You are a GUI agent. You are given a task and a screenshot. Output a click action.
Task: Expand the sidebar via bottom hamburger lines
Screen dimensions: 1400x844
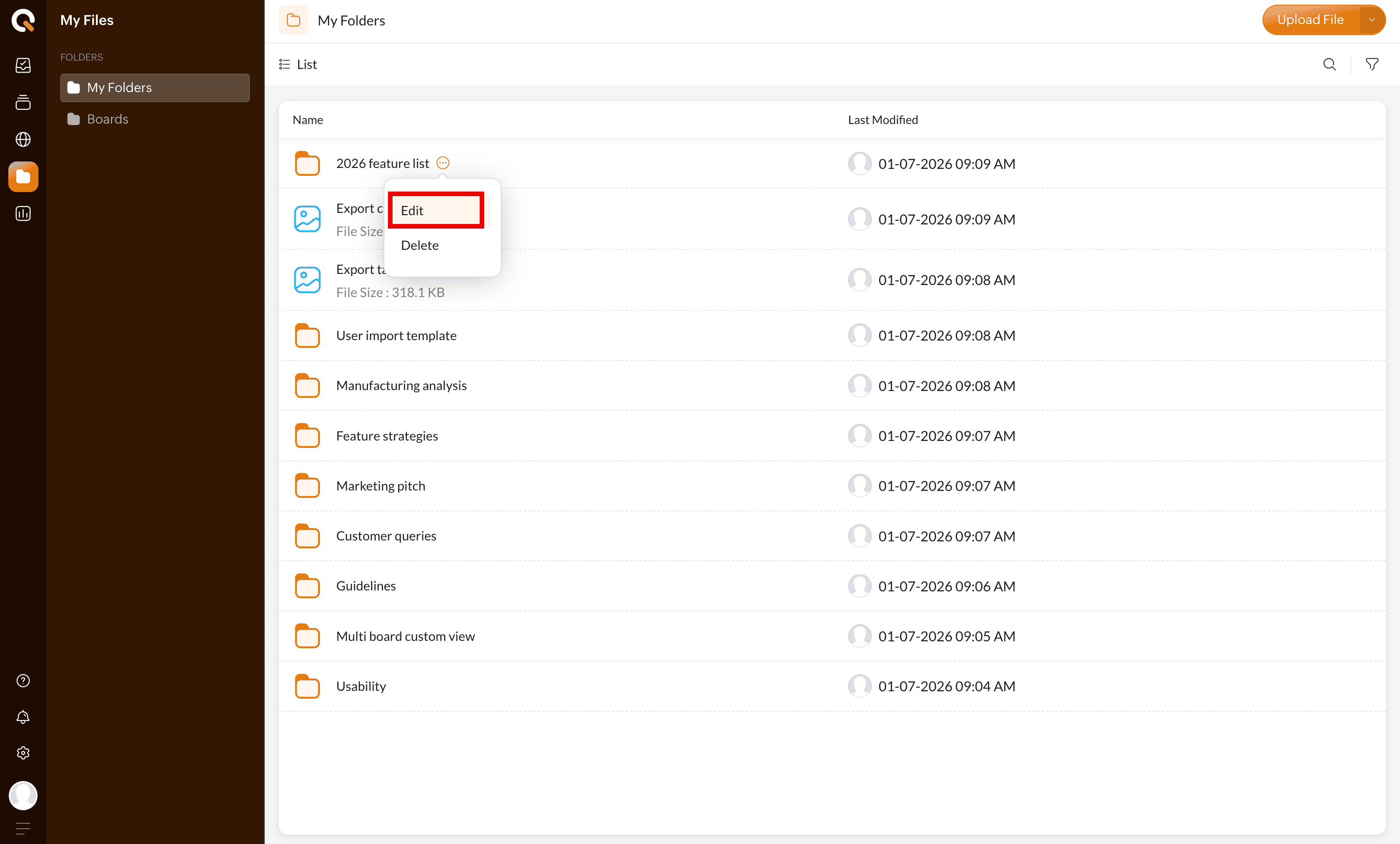coord(23,828)
